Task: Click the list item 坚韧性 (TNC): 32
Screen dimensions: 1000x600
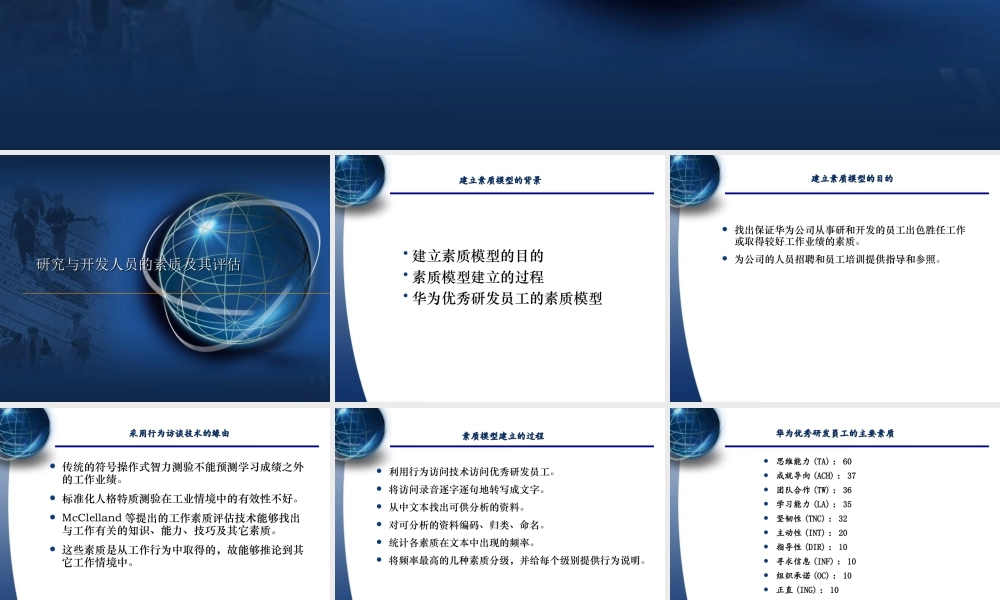Action: tap(812, 518)
